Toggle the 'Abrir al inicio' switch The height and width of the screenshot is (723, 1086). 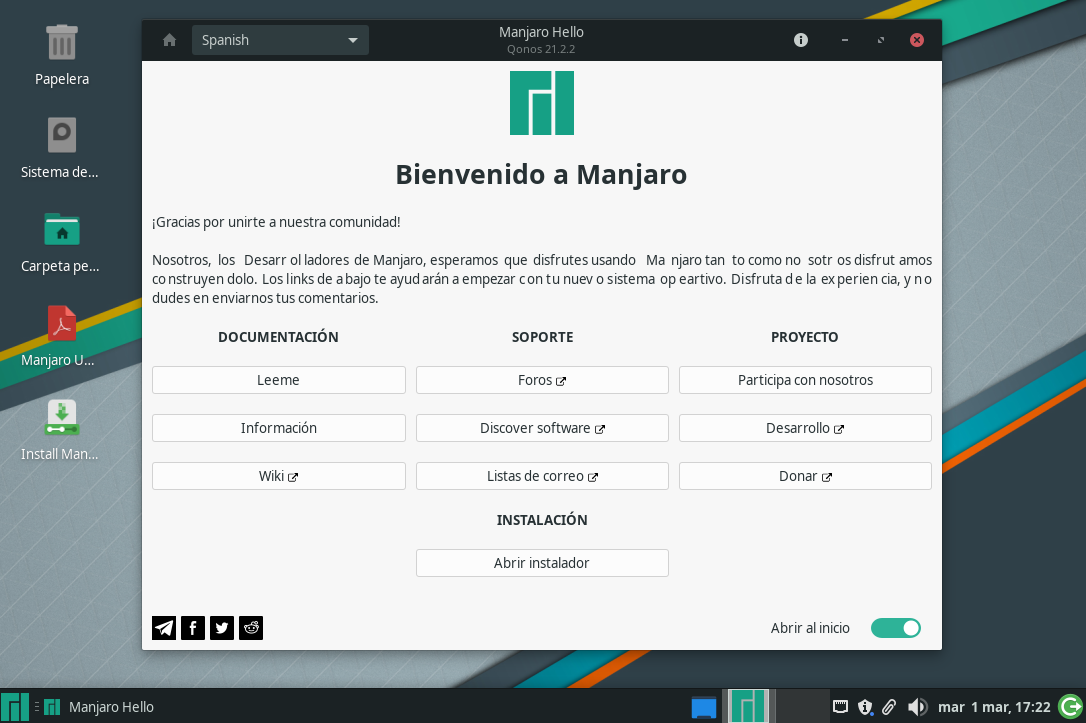pos(895,628)
